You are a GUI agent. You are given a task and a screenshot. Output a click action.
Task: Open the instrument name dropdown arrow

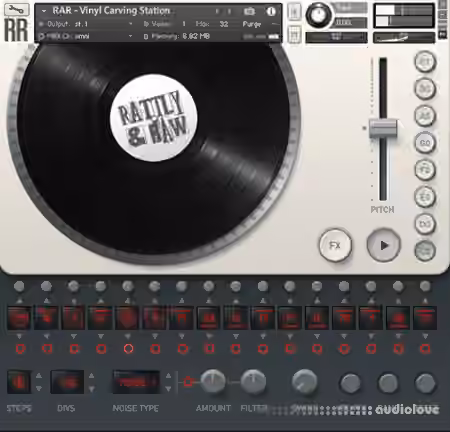(44, 11)
